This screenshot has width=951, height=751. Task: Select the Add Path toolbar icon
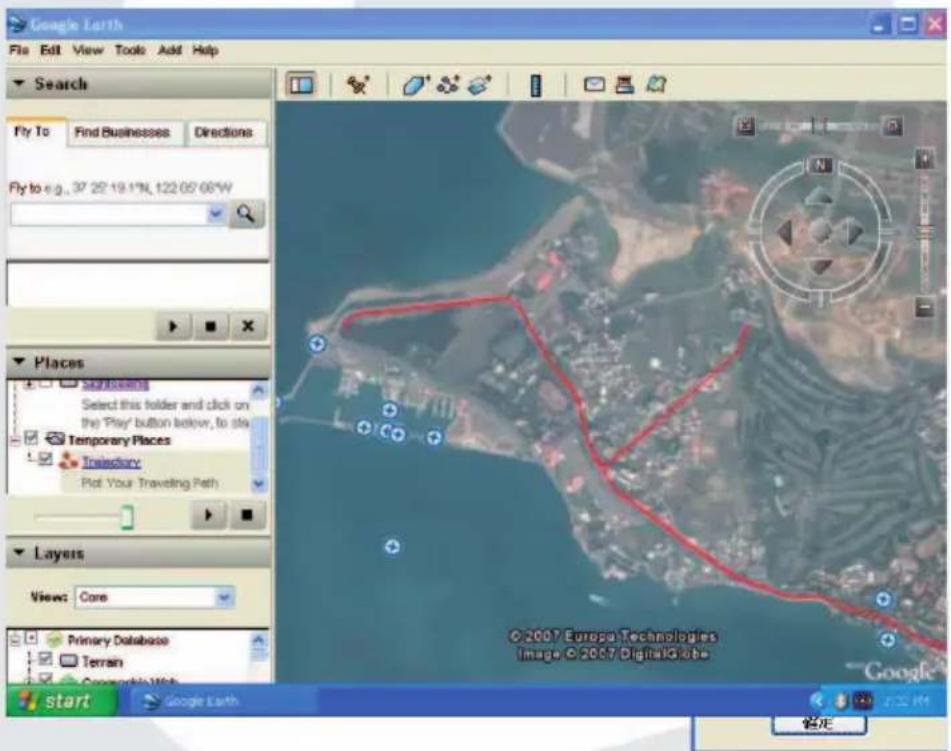(x=448, y=84)
